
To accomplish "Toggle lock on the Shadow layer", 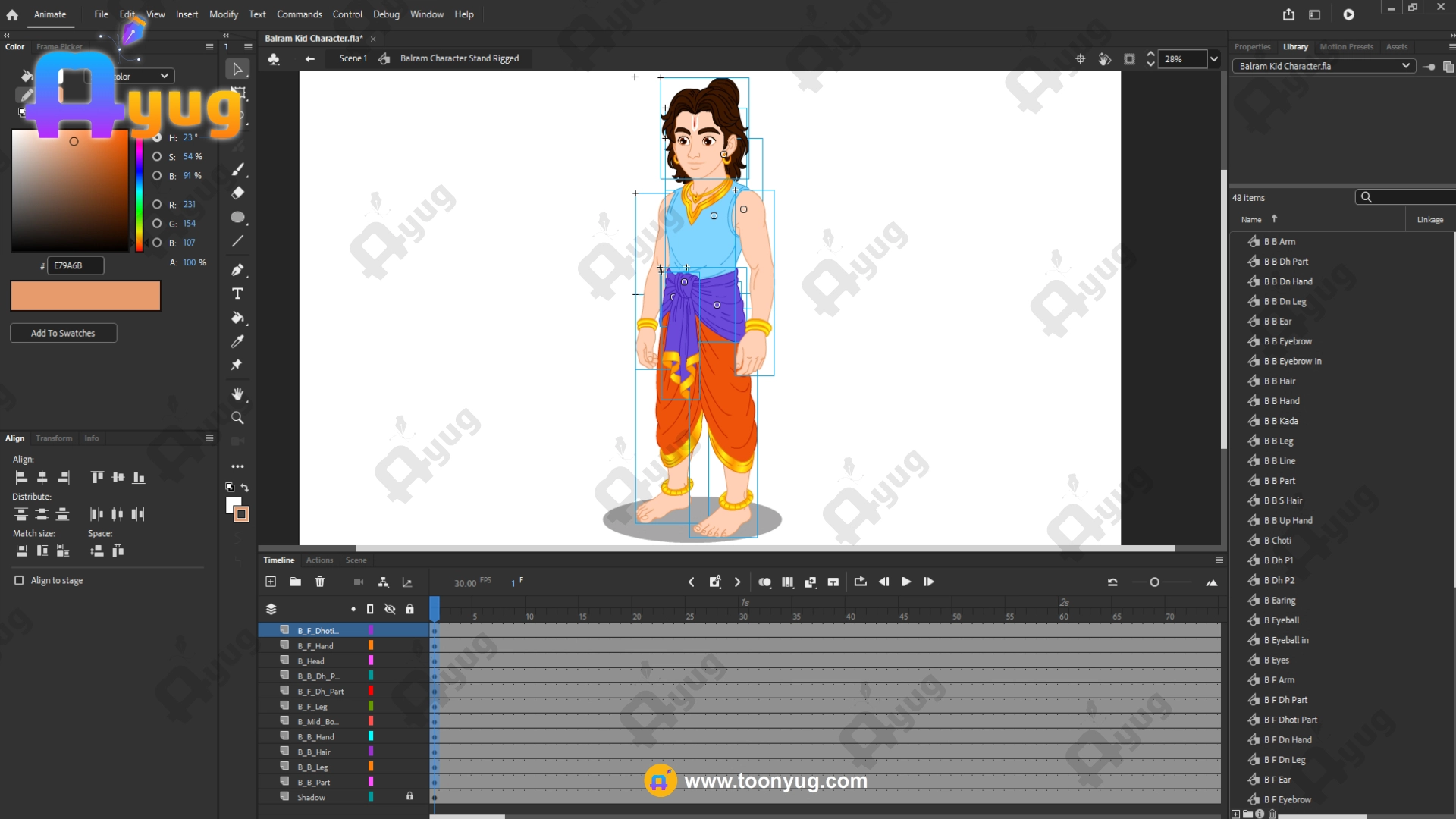I will 409,796.
